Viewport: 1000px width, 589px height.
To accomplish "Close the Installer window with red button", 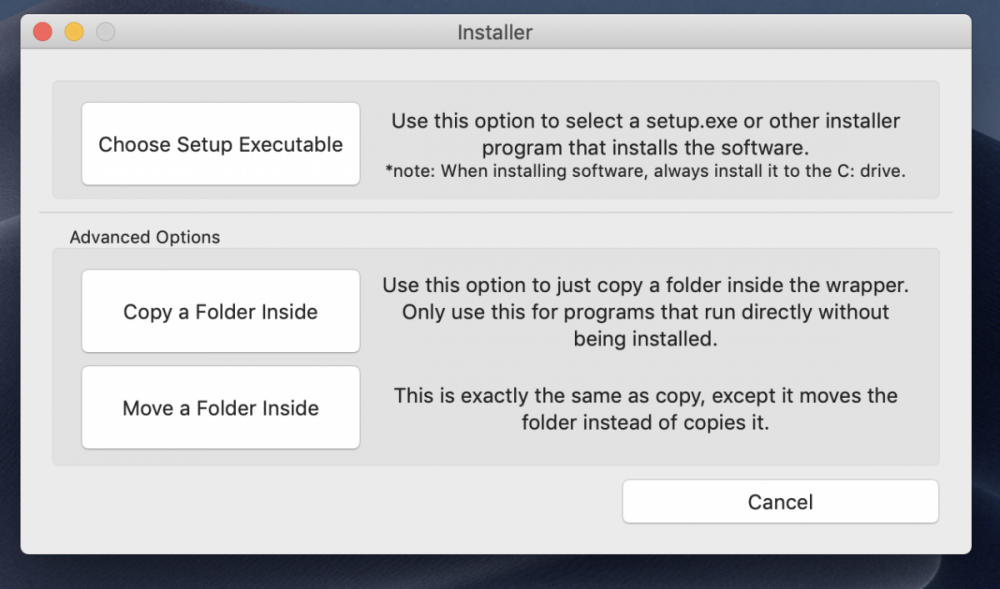I will (43, 32).
